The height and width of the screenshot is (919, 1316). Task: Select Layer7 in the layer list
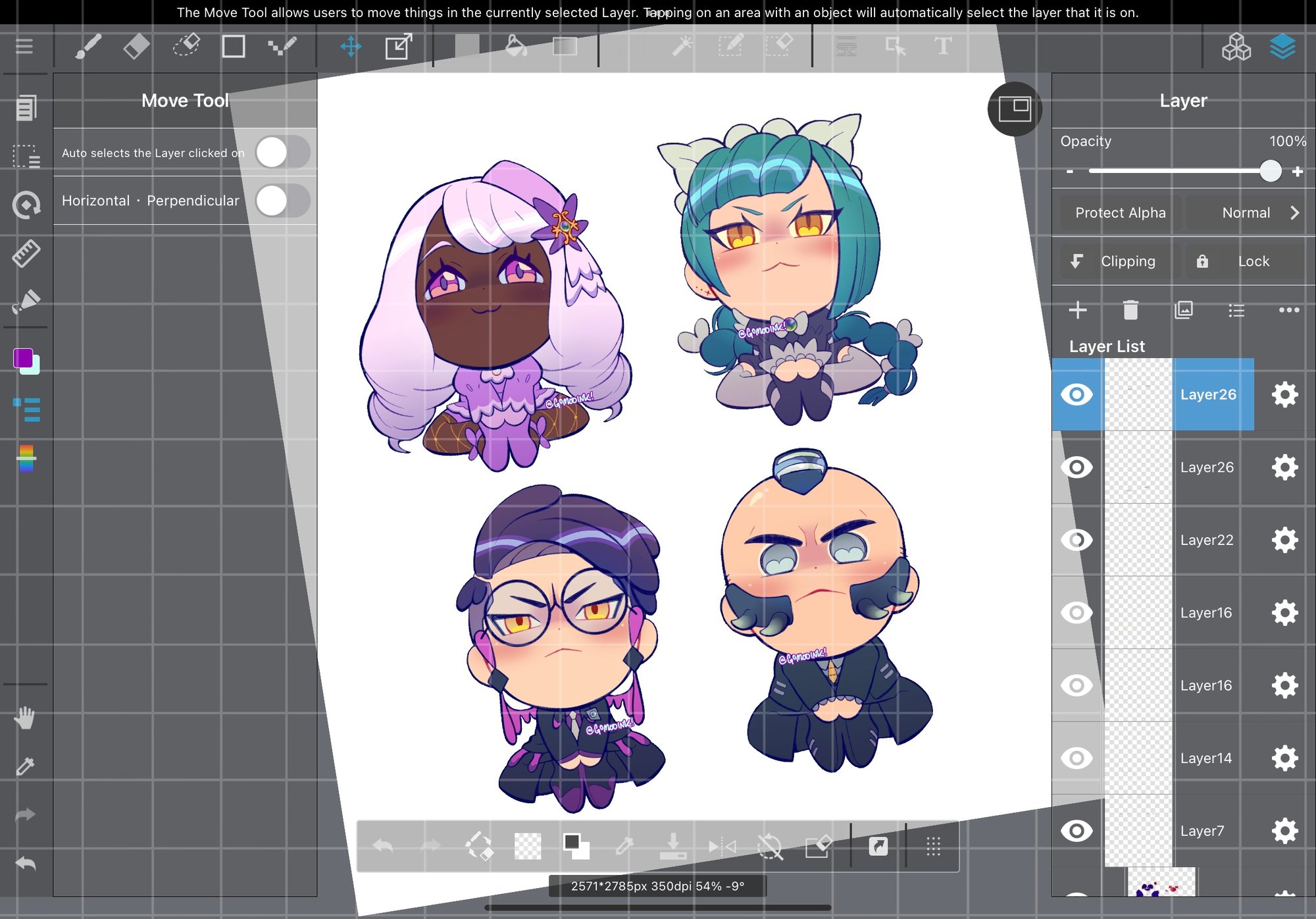tap(1202, 831)
